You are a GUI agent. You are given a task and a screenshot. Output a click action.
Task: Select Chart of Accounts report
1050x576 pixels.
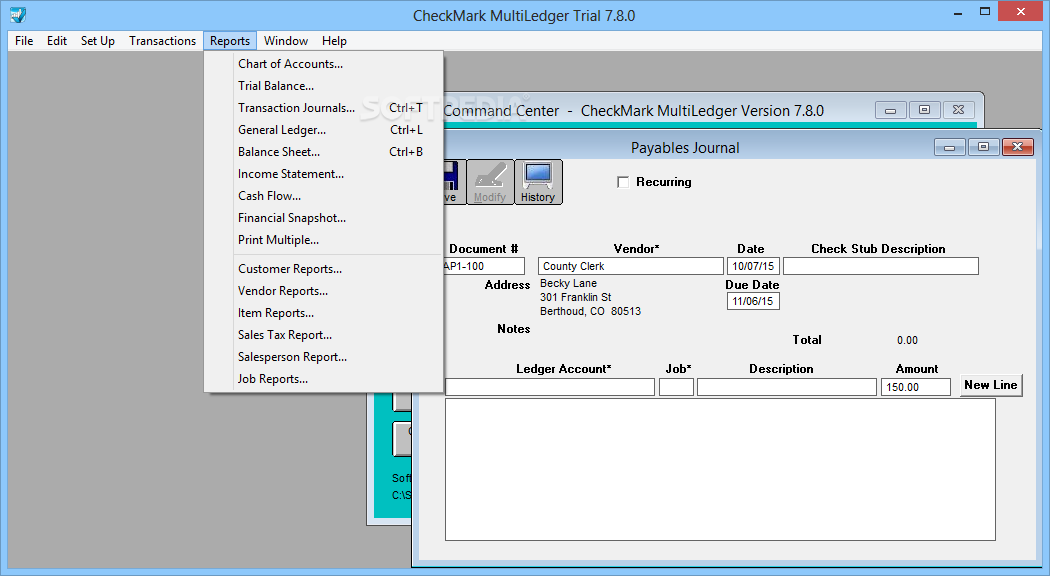323,64
